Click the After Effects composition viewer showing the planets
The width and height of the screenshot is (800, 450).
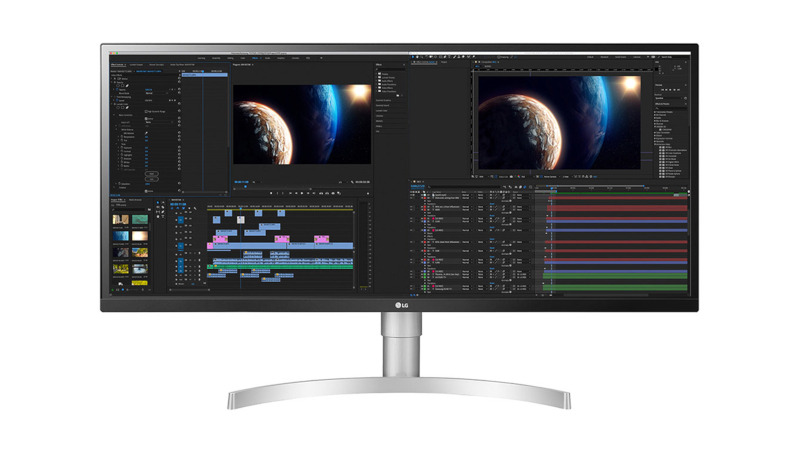(559, 122)
